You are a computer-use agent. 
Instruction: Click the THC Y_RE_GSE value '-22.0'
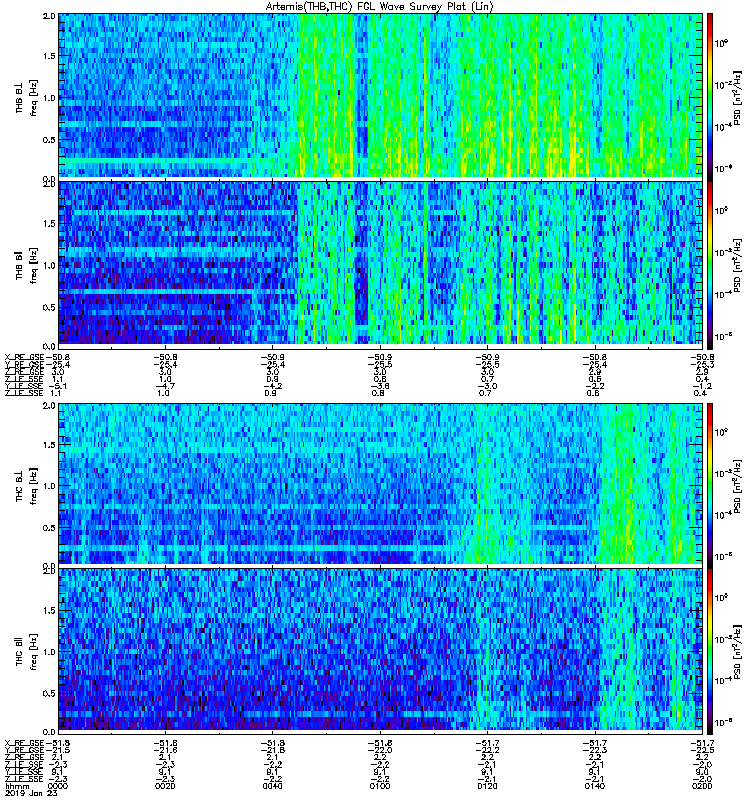380,750
